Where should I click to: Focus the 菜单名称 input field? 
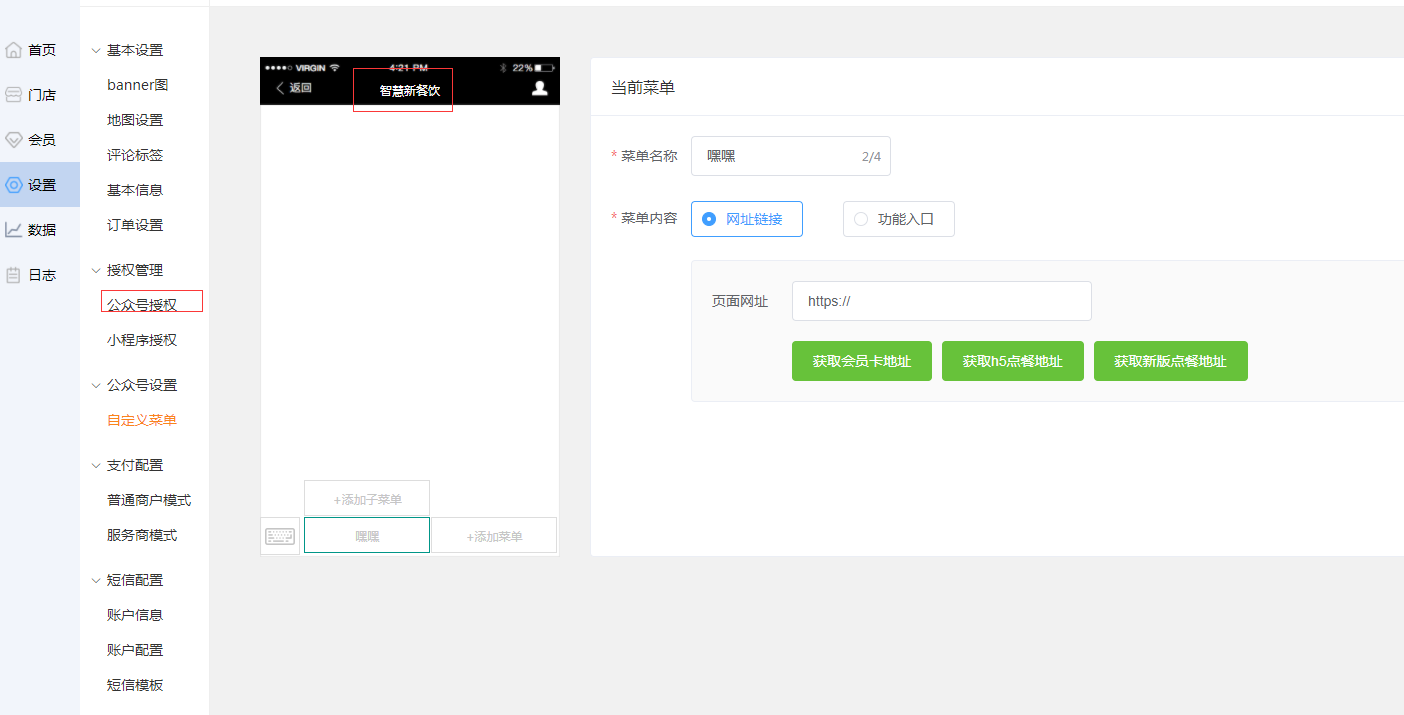[791, 156]
